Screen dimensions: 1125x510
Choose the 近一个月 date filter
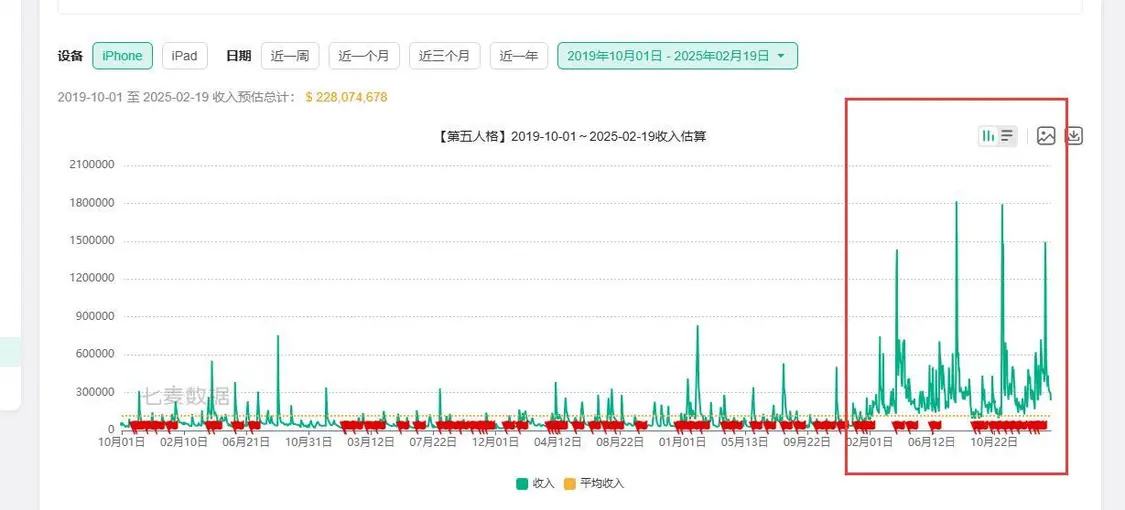coord(365,56)
